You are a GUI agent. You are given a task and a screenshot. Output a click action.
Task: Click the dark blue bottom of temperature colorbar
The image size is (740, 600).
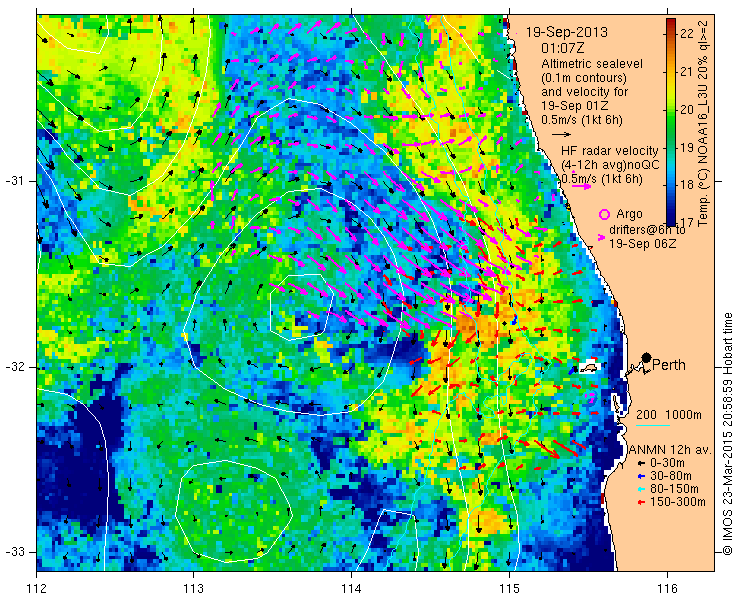pos(671,220)
